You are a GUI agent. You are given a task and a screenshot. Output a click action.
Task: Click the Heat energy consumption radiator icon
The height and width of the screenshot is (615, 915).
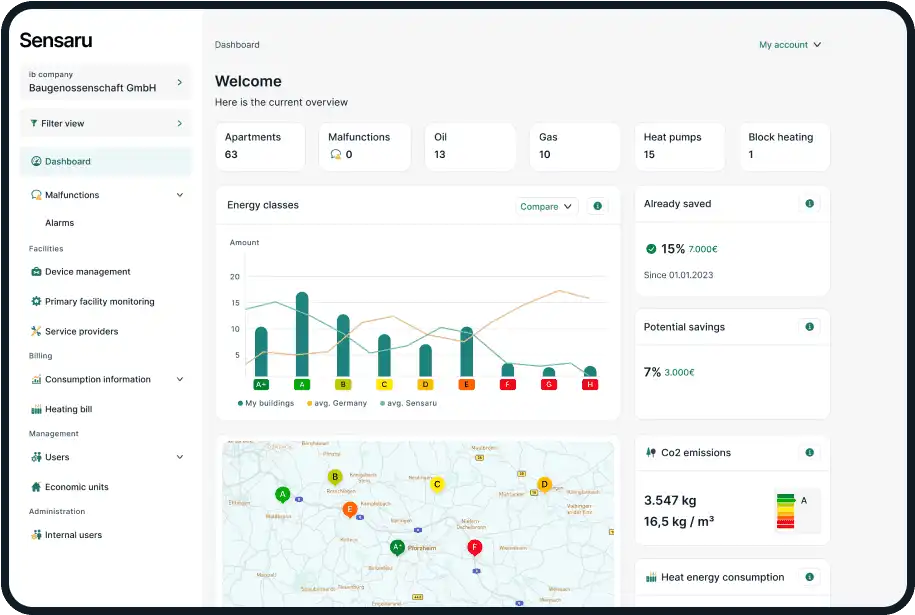651,578
